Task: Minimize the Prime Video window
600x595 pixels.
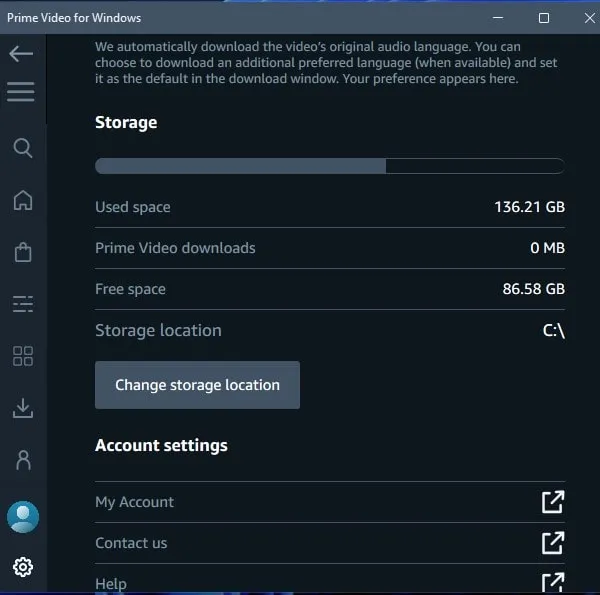Action: [x=498, y=18]
